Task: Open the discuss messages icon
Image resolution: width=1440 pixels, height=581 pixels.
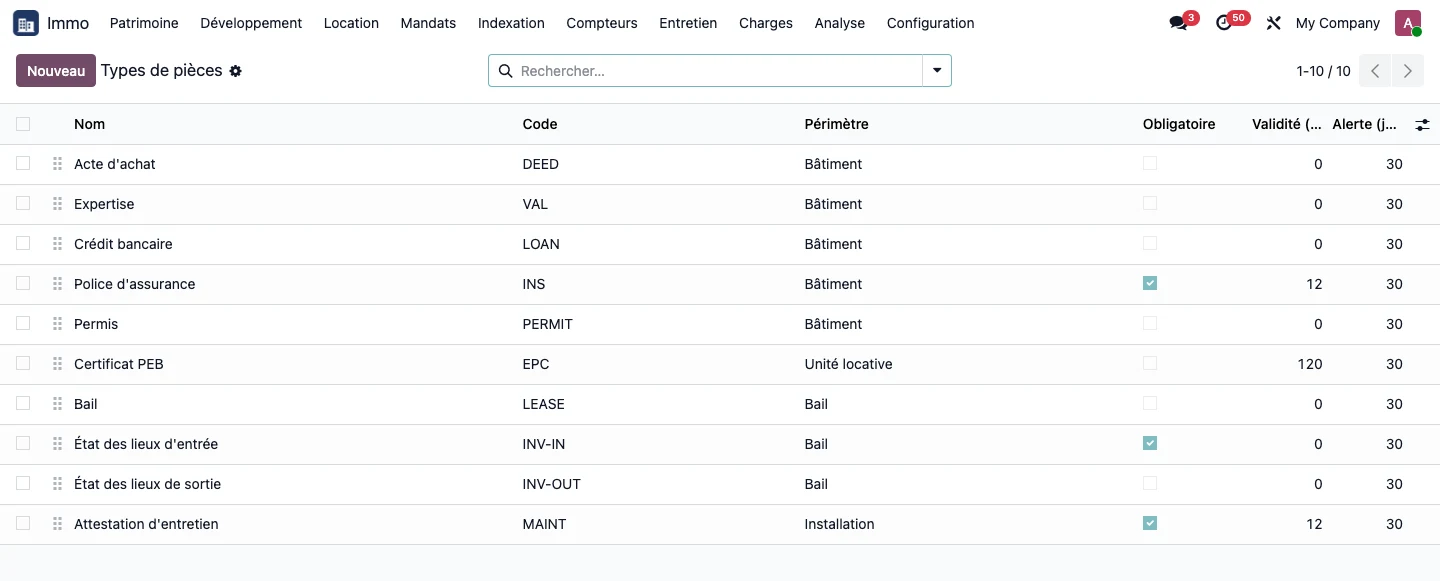Action: point(1178,23)
